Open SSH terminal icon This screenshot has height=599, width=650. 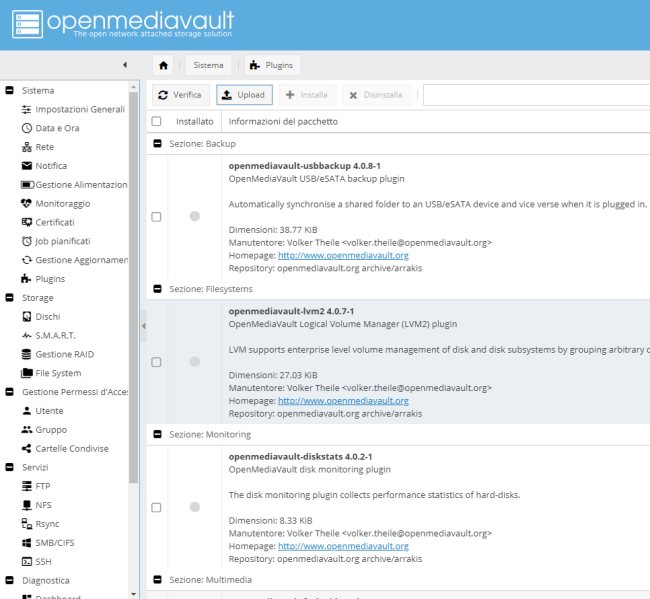click(27, 562)
